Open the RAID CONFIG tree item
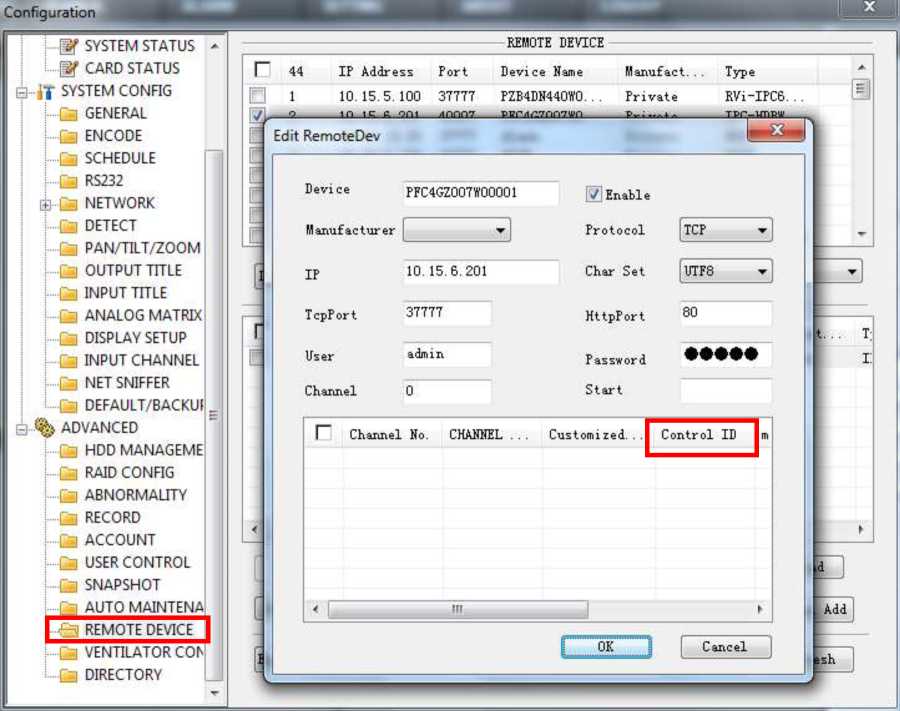Viewport: 900px width, 711px height. (129, 473)
